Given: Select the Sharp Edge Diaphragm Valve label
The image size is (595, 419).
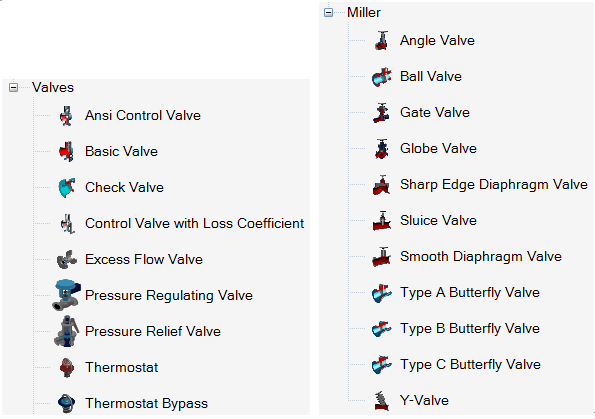Looking at the screenshot, I should click(x=494, y=185).
